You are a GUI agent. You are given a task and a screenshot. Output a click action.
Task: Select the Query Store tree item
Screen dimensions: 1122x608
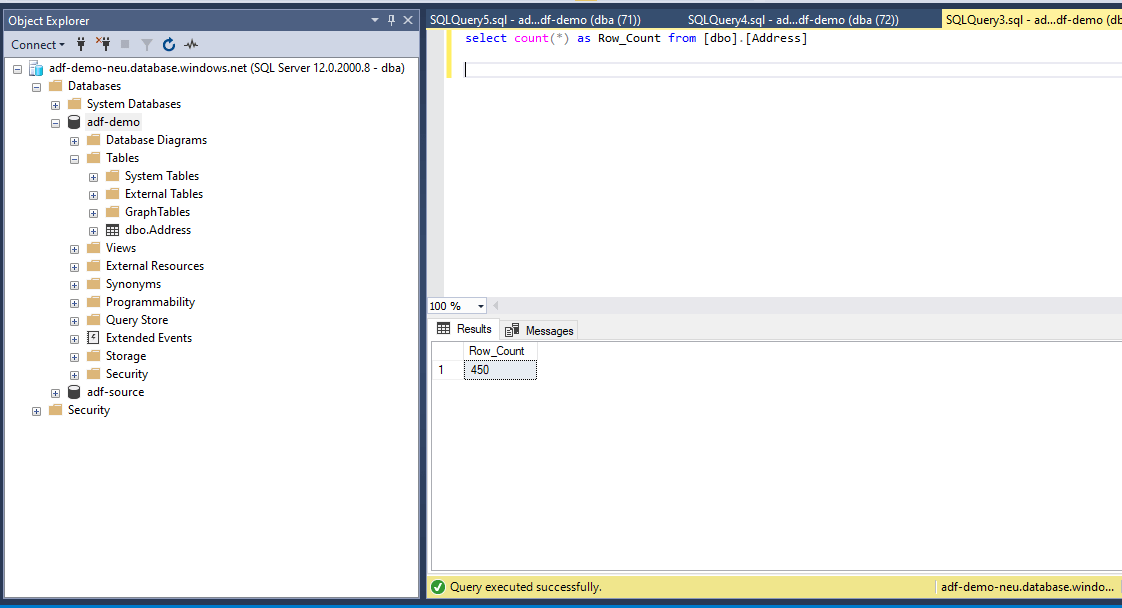[137, 320]
